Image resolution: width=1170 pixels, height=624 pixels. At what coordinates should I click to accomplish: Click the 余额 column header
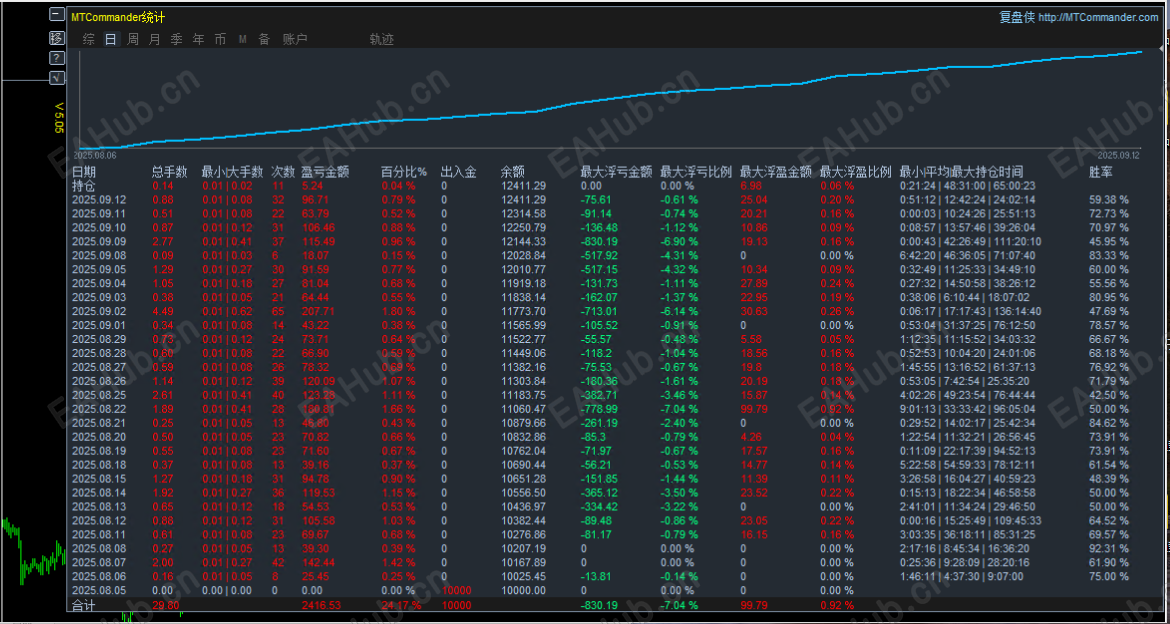point(513,172)
